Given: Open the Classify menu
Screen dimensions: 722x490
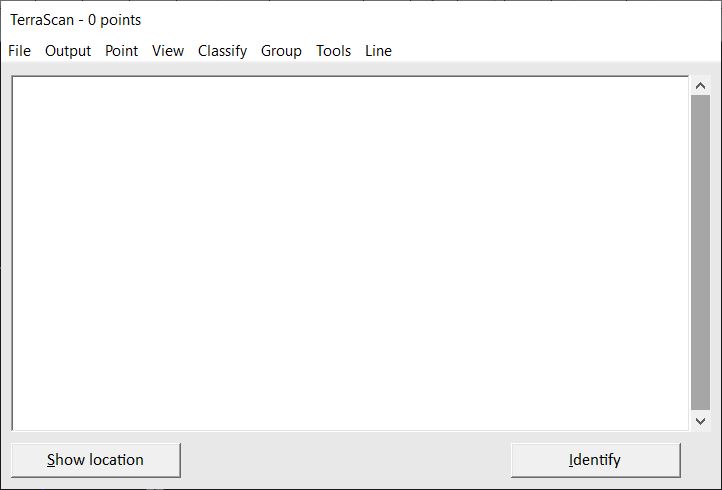Looking at the screenshot, I should click(222, 51).
